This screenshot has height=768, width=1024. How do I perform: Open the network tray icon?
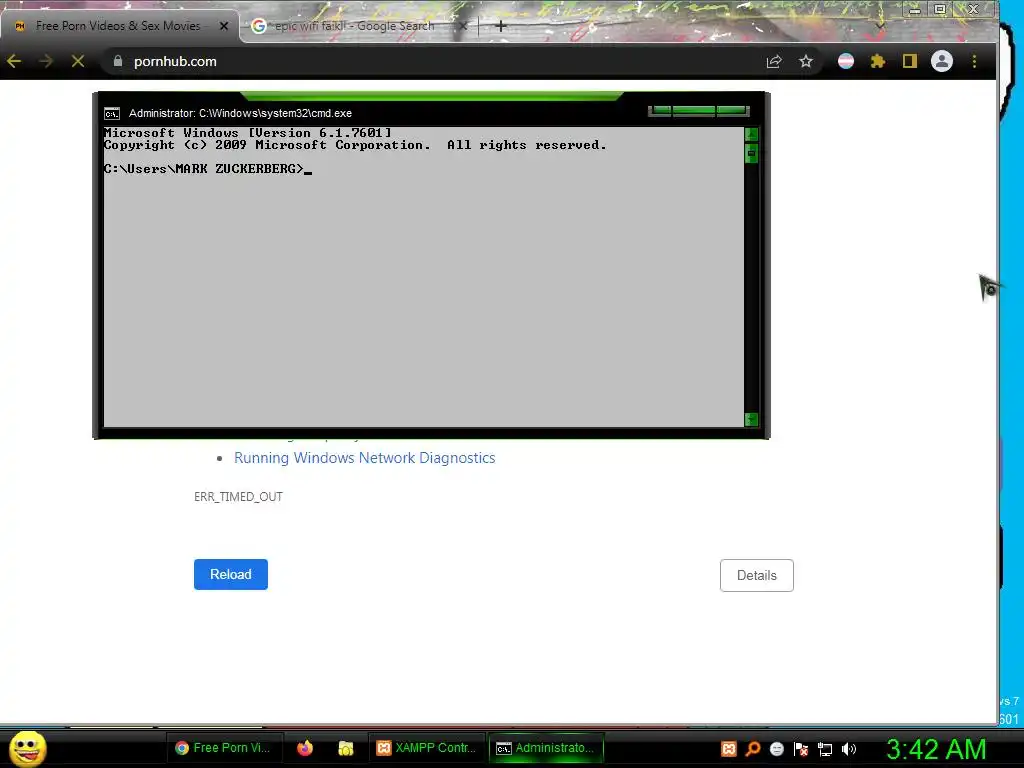click(825, 750)
